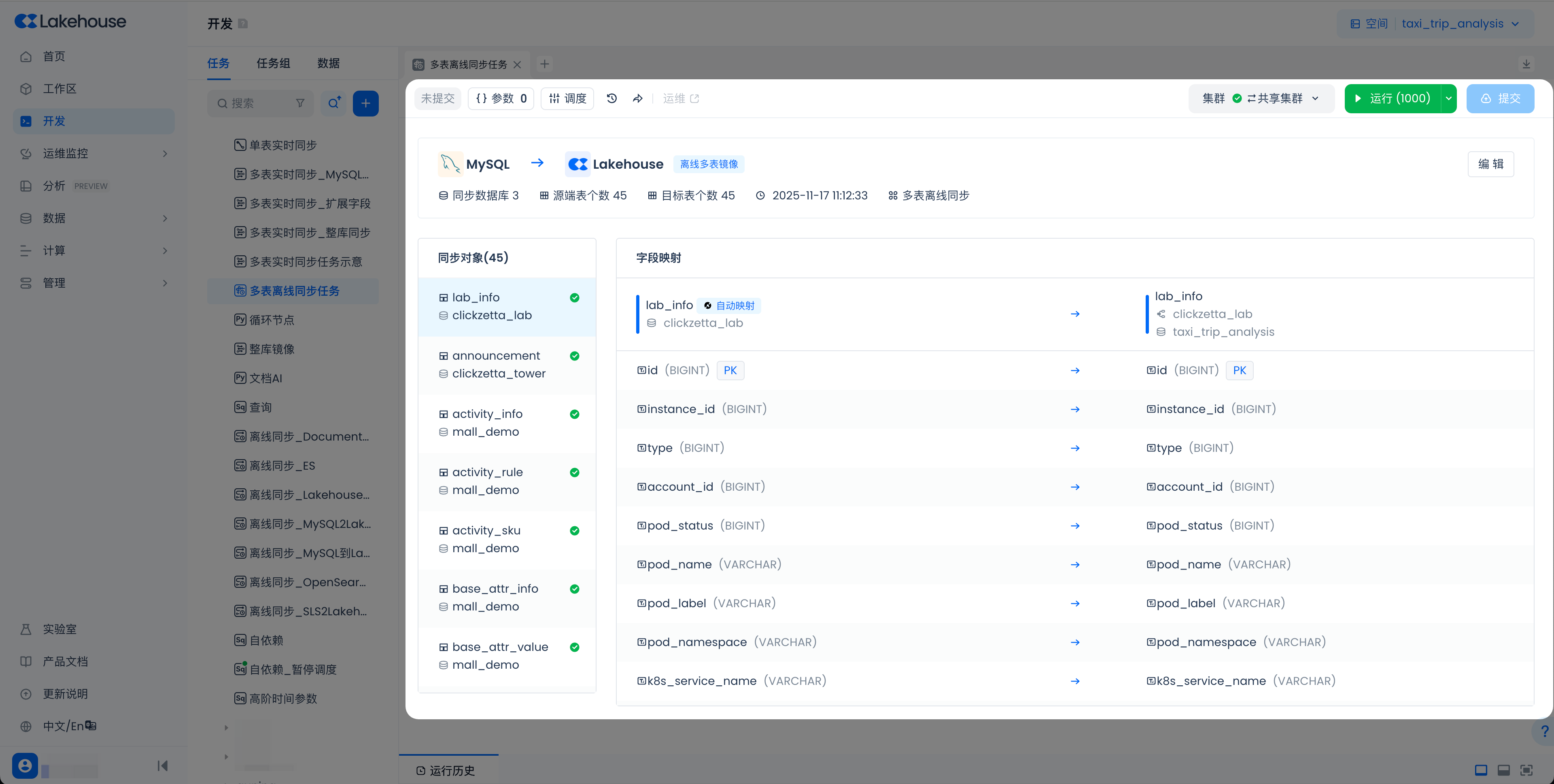Toggle fullscreen layout icon at bottom right
This screenshot has width=1554, height=784.
point(1526,770)
